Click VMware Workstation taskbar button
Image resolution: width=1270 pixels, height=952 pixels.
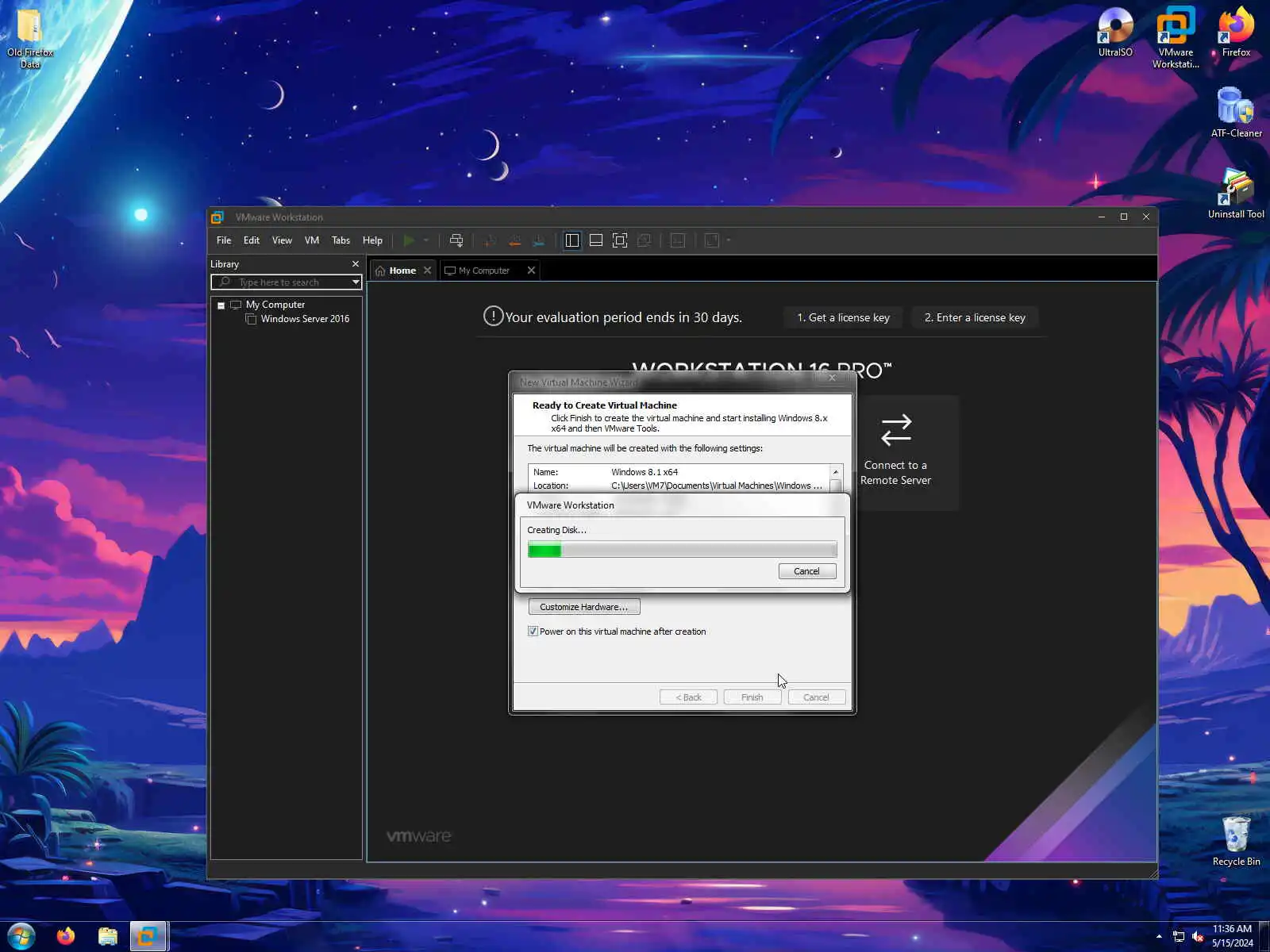pyautogui.click(x=148, y=936)
